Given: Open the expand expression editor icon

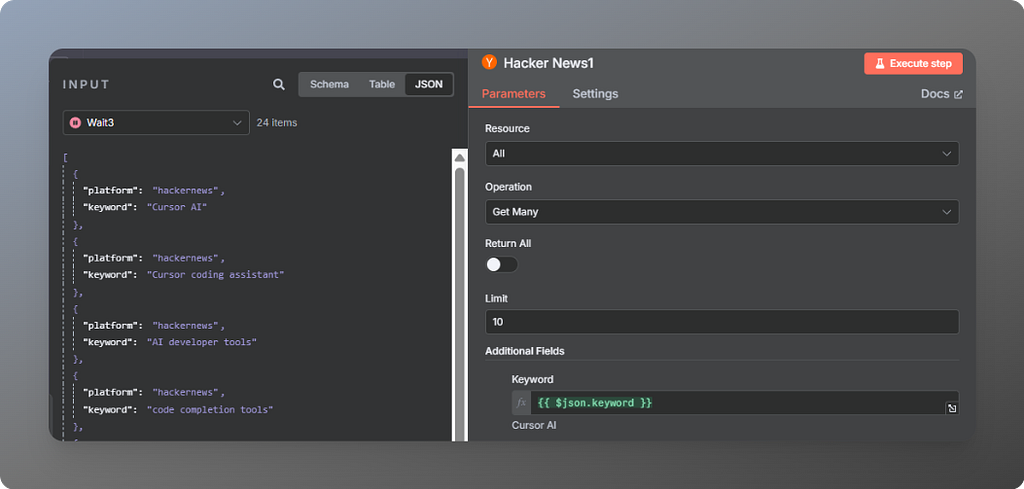Looking at the screenshot, I should 952,408.
